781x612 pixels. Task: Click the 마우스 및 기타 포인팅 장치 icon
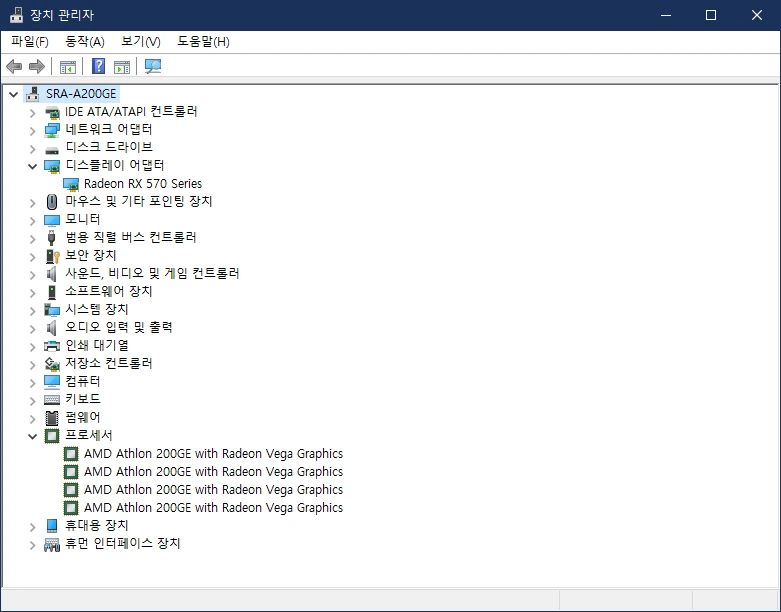pyautogui.click(x=52, y=202)
